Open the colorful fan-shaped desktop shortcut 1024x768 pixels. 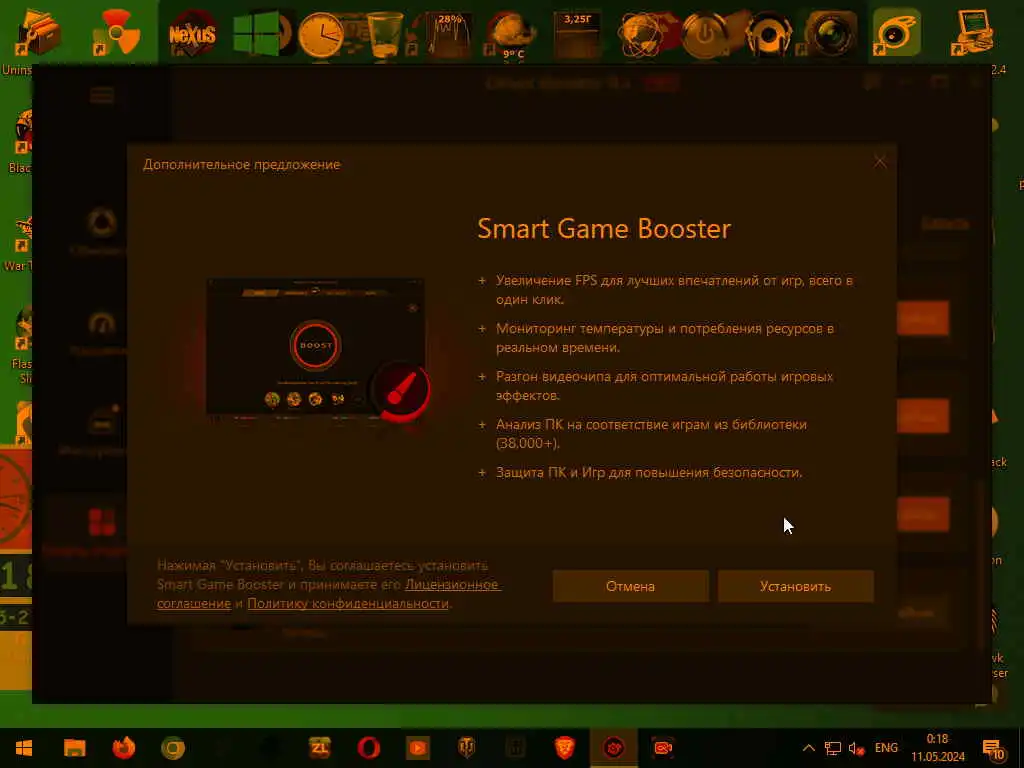[x=118, y=31]
